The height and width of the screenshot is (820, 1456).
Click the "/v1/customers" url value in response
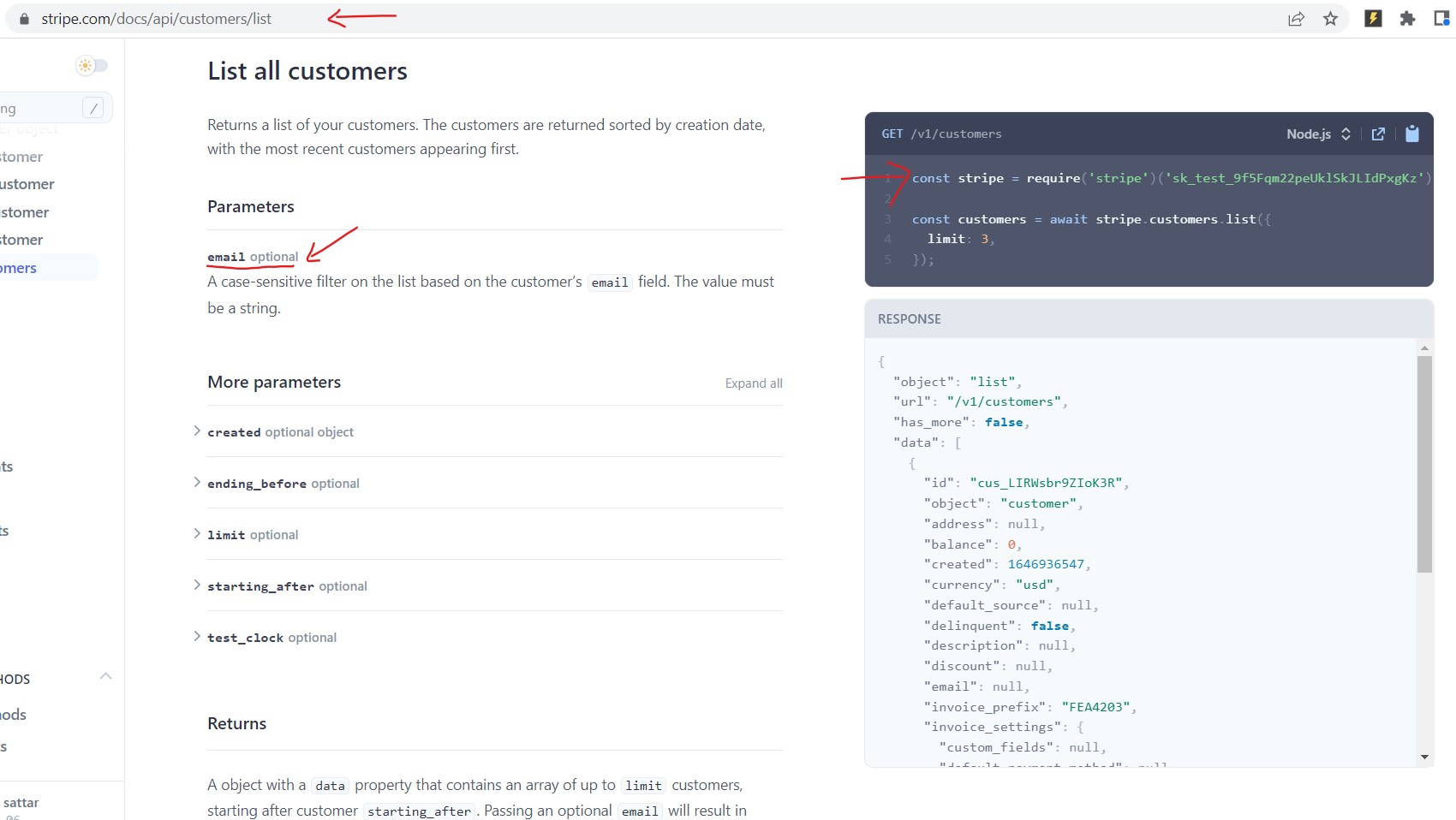coord(1004,401)
